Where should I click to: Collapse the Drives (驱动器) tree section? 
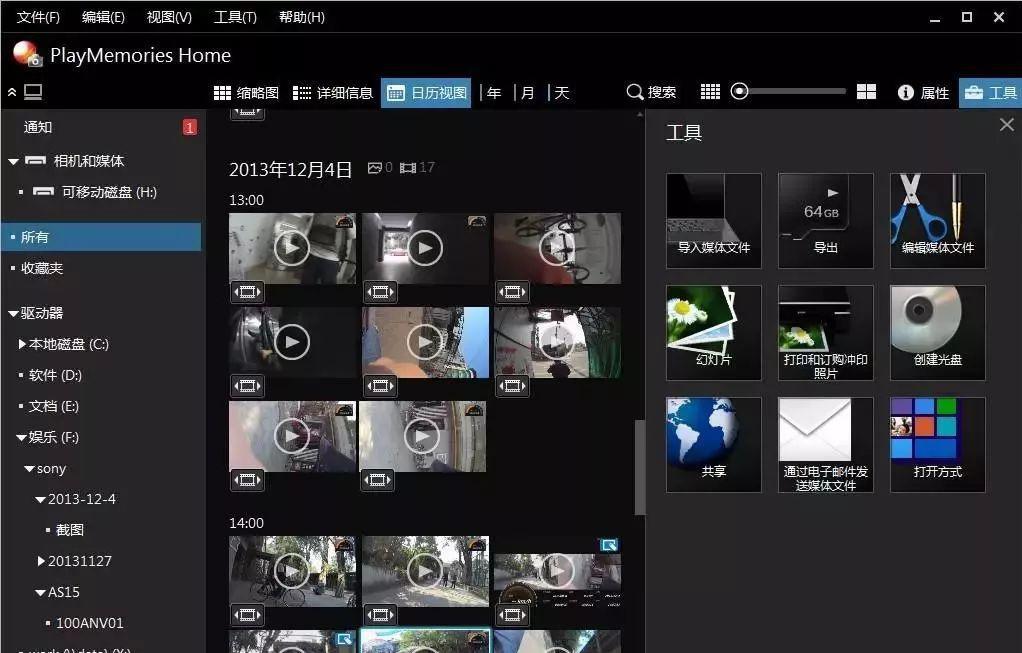pyautogui.click(x=13, y=313)
